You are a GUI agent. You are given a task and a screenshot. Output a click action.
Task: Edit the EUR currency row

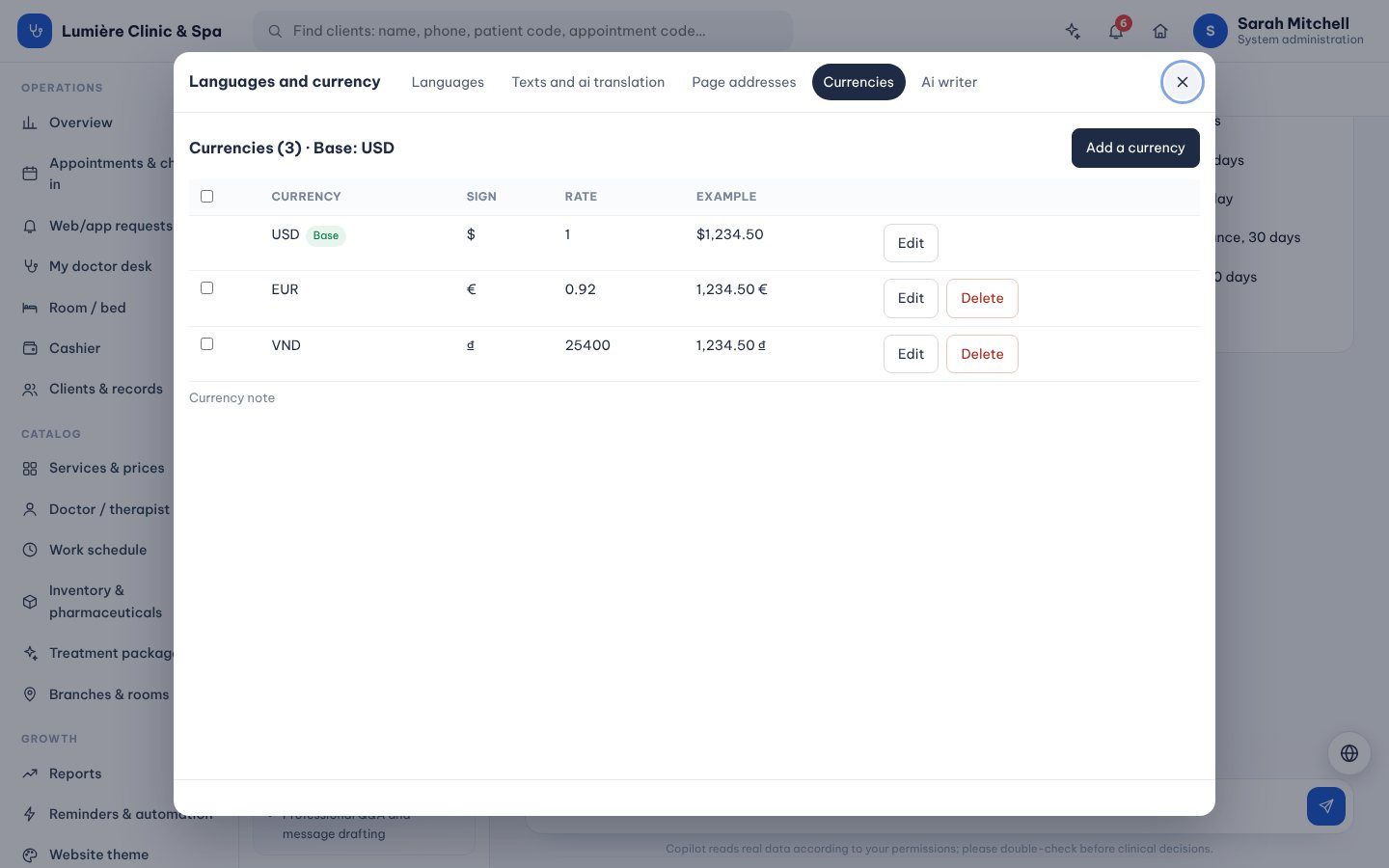coord(911,298)
